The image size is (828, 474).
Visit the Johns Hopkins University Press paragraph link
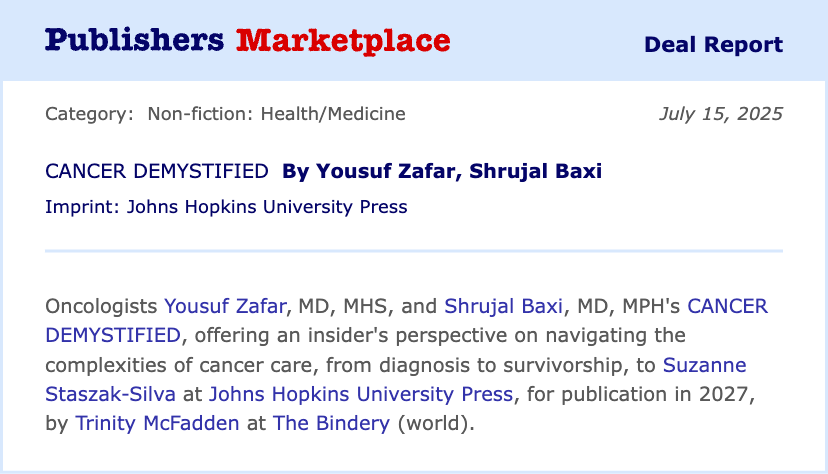tap(361, 394)
